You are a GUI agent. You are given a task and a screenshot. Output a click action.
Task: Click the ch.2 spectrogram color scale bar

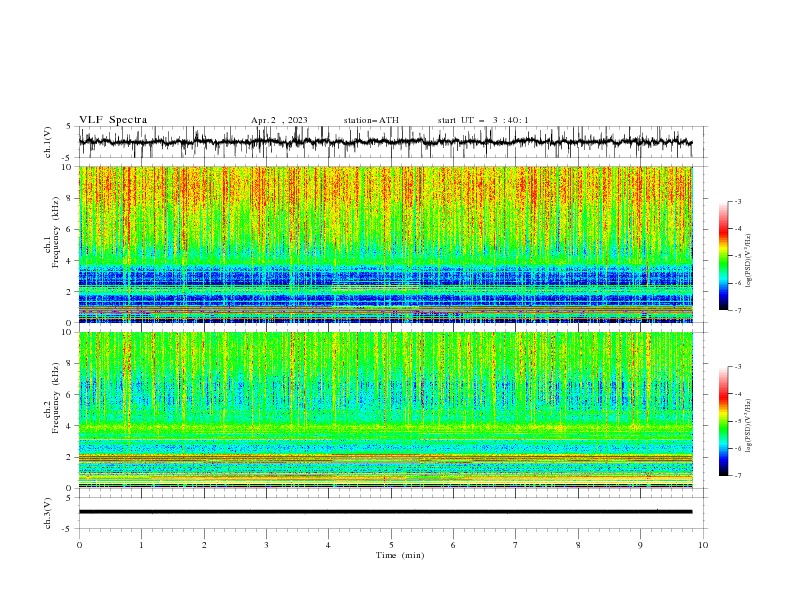point(723,421)
